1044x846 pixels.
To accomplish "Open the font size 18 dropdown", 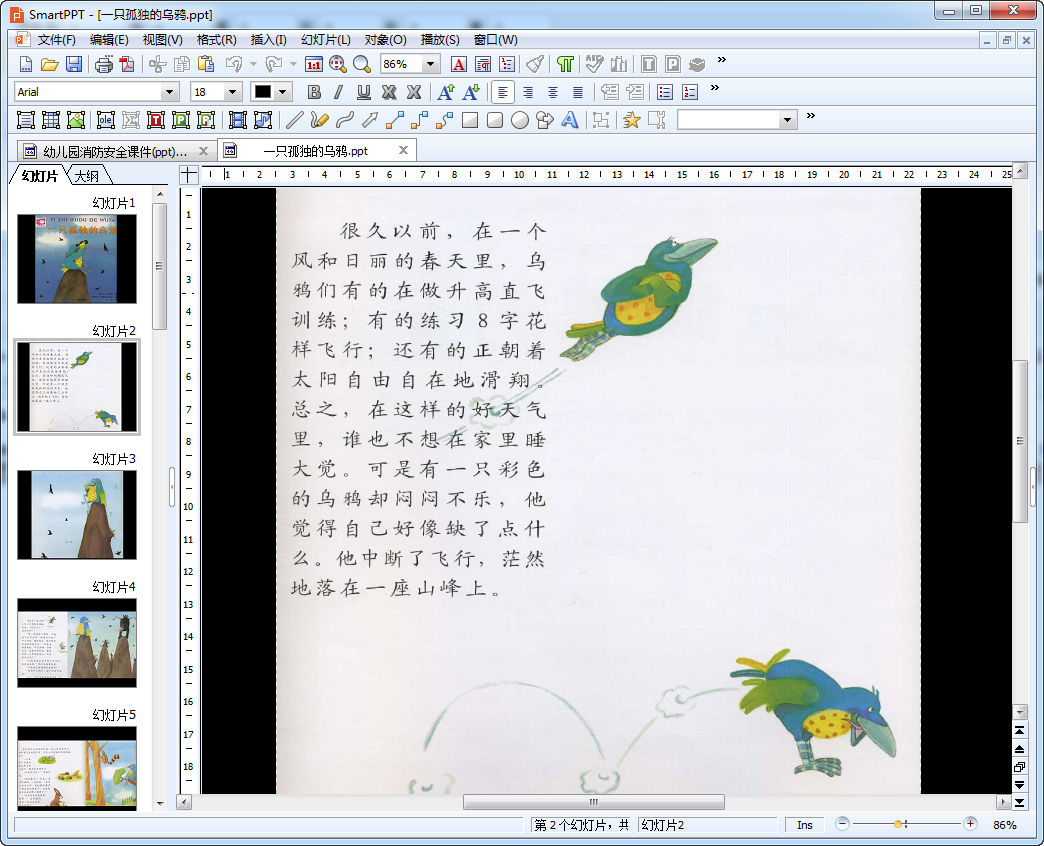I will pos(232,92).
